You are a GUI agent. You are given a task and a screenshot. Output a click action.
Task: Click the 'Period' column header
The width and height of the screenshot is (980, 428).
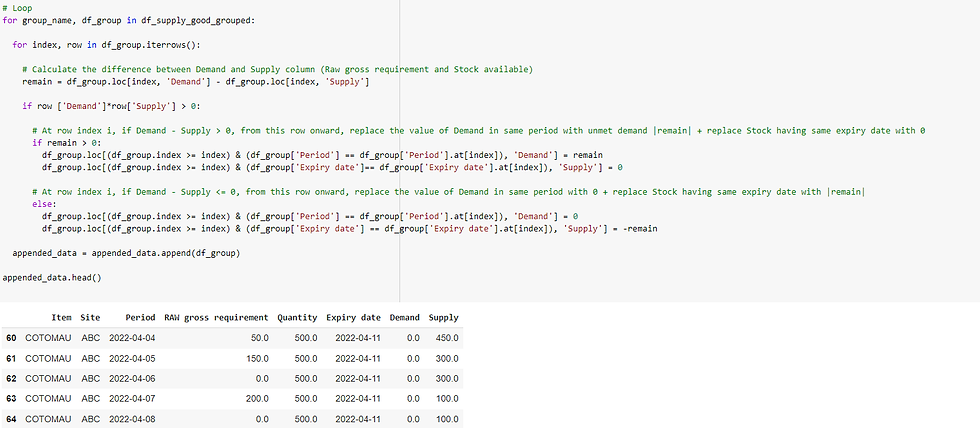point(140,317)
